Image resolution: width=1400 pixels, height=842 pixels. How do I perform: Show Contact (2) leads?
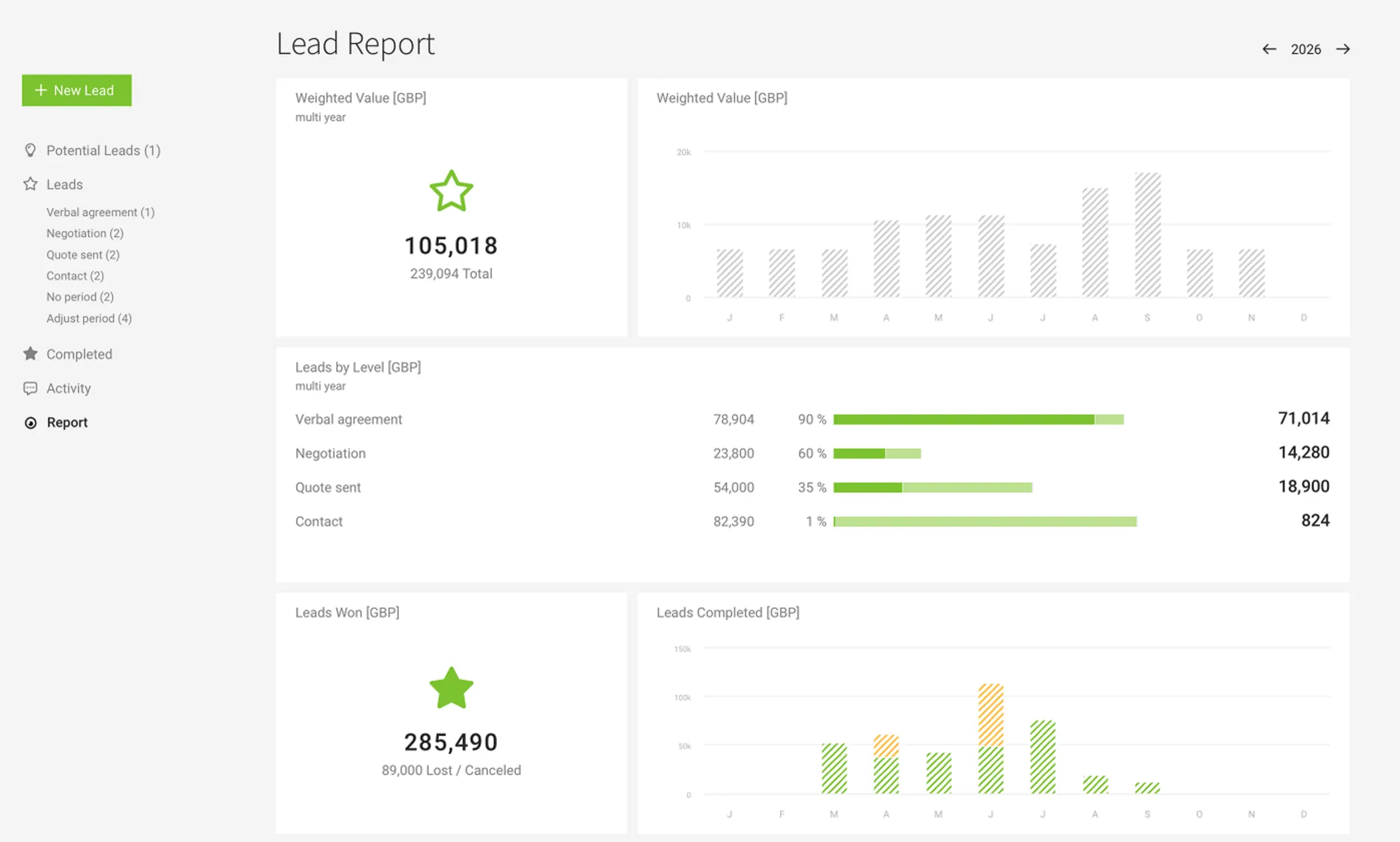(75, 276)
